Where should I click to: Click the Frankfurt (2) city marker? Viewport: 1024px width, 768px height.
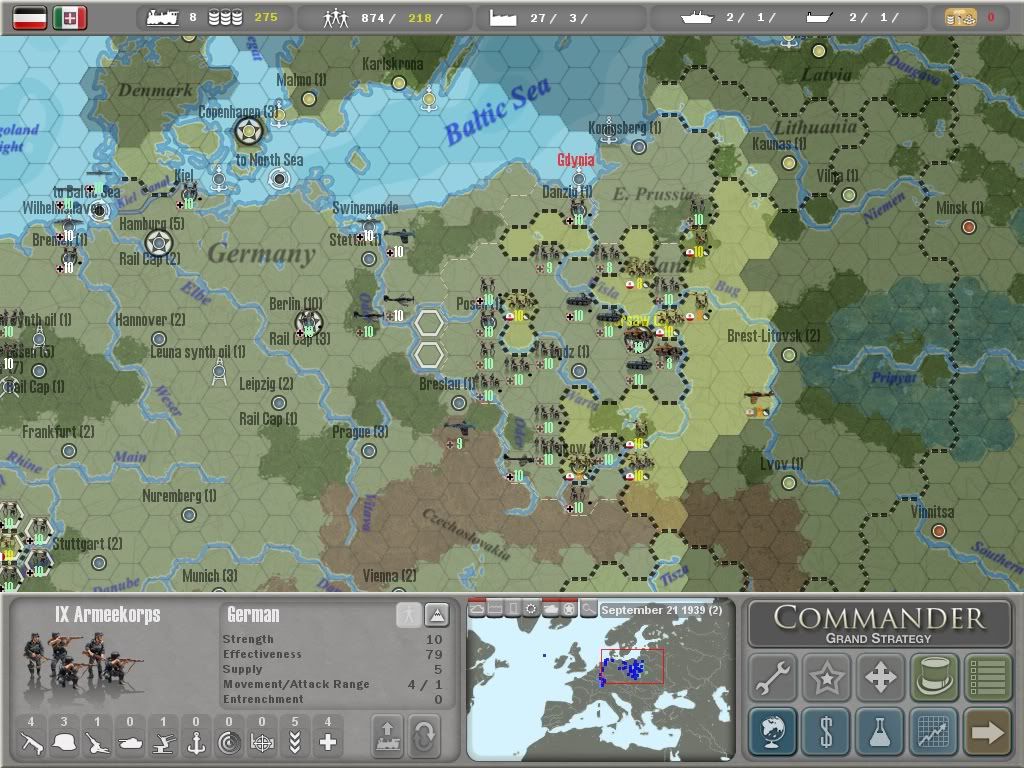[69, 451]
